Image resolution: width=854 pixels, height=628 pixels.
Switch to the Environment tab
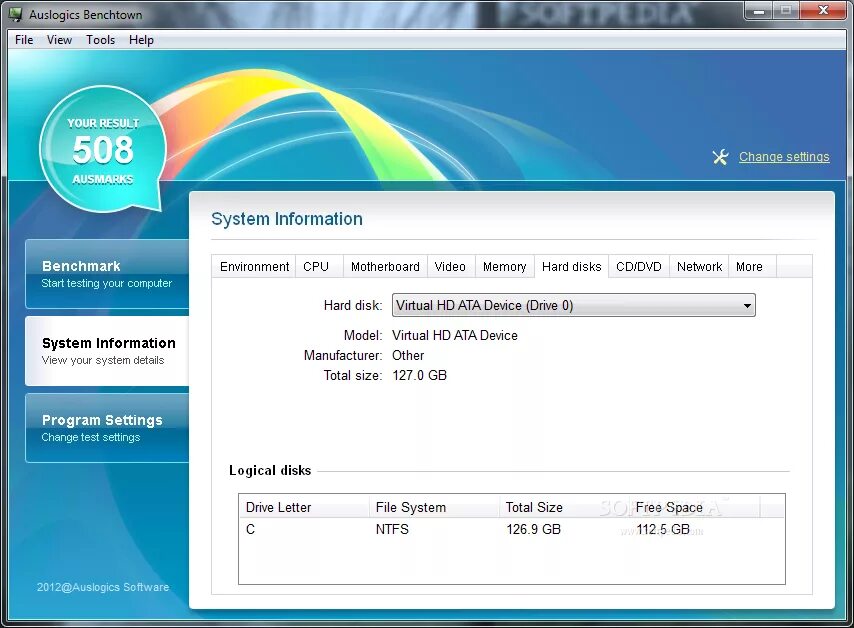tap(254, 266)
